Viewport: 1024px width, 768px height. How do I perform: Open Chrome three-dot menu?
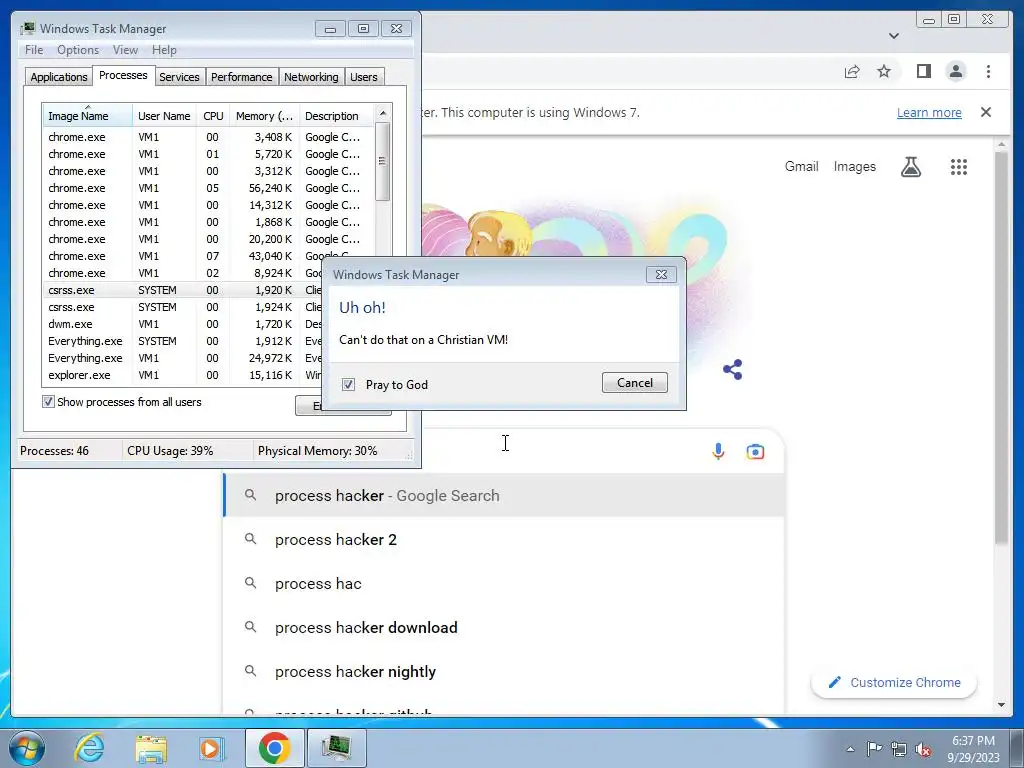(988, 71)
